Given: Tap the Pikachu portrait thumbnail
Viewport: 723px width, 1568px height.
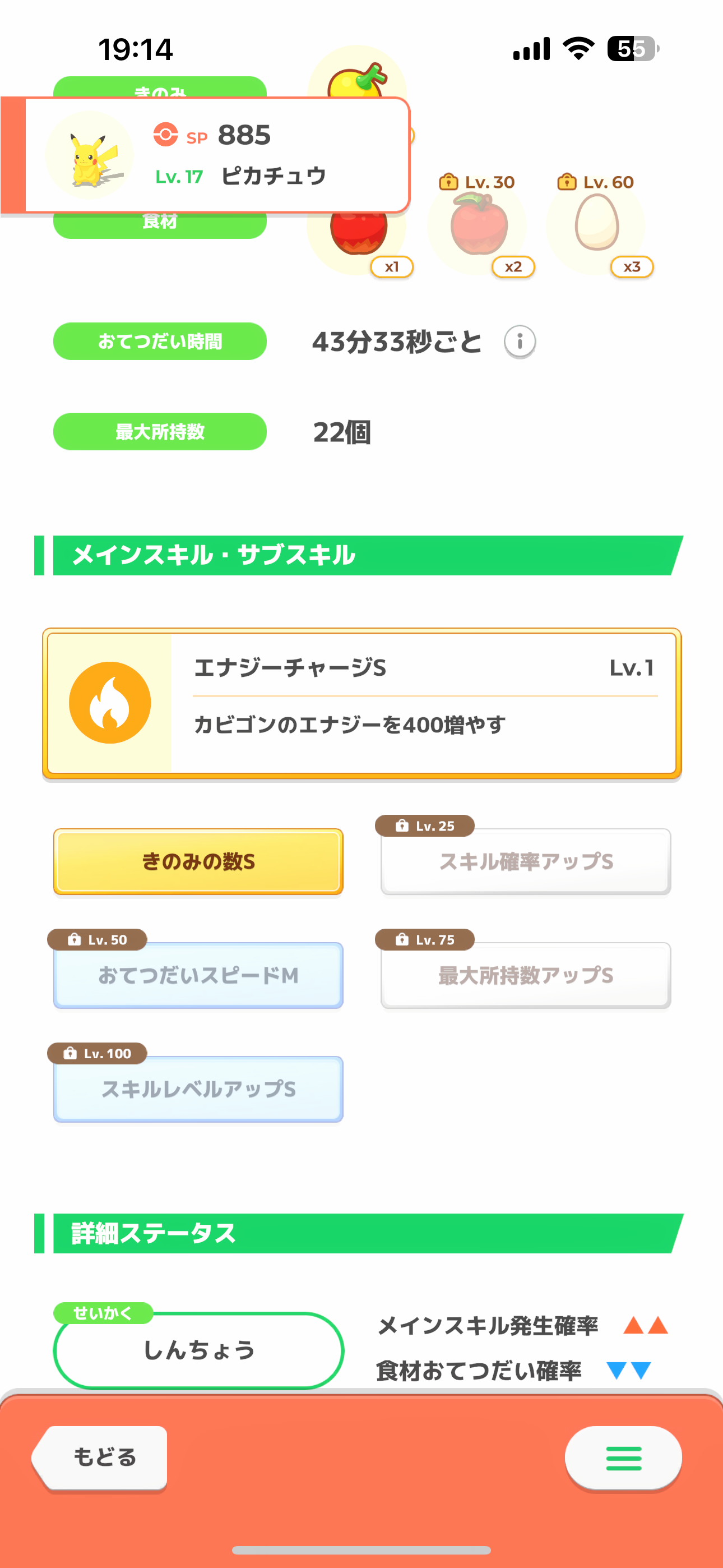Looking at the screenshot, I should (90, 155).
